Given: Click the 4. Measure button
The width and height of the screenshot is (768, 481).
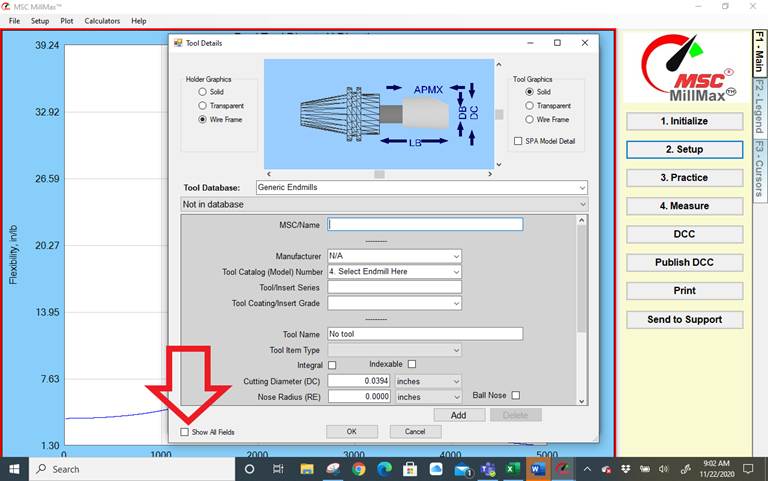Looking at the screenshot, I should (x=684, y=206).
